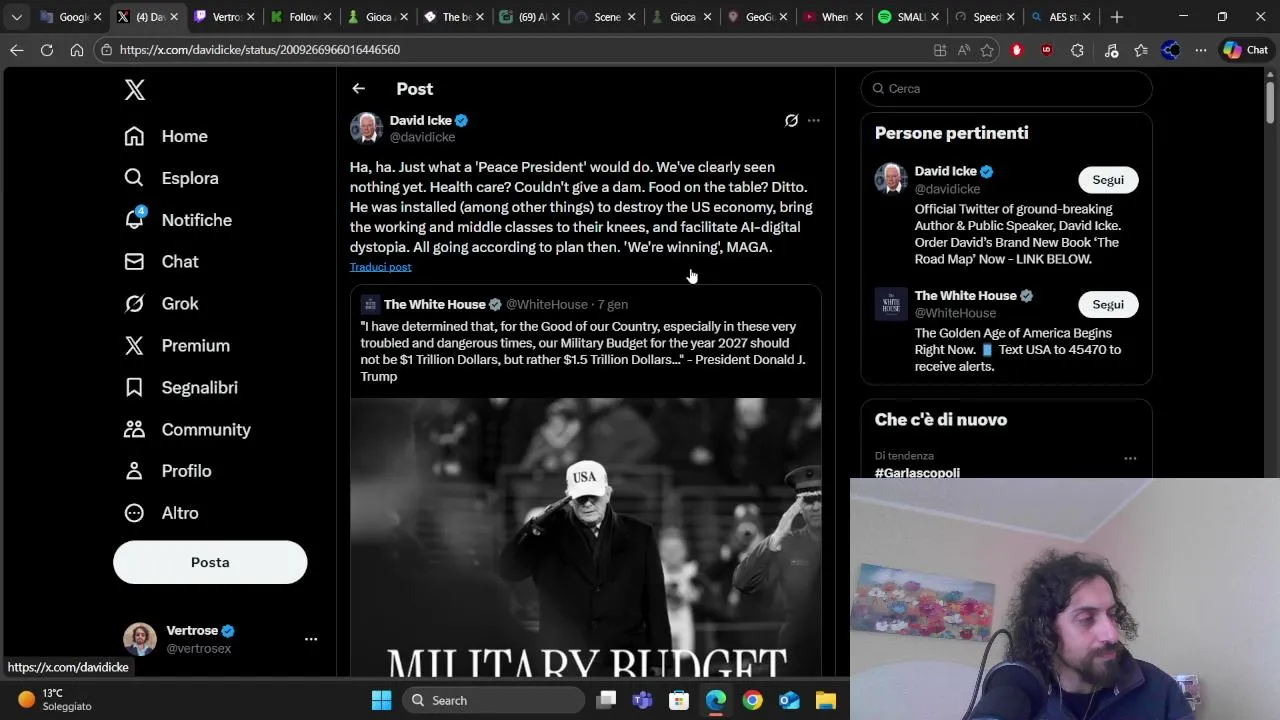
Task: Open weather widget showing 13°C
Action: [55, 700]
